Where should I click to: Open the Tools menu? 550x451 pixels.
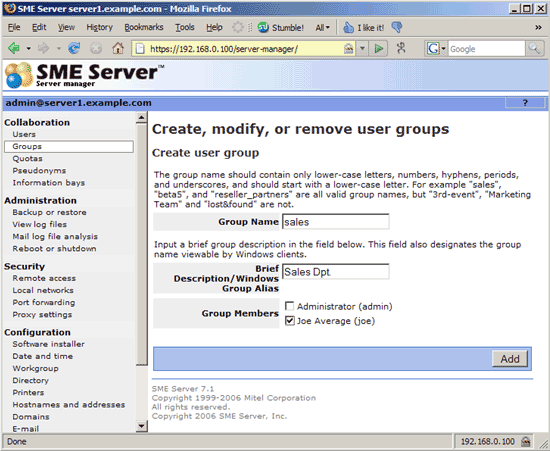click(185, 27)
